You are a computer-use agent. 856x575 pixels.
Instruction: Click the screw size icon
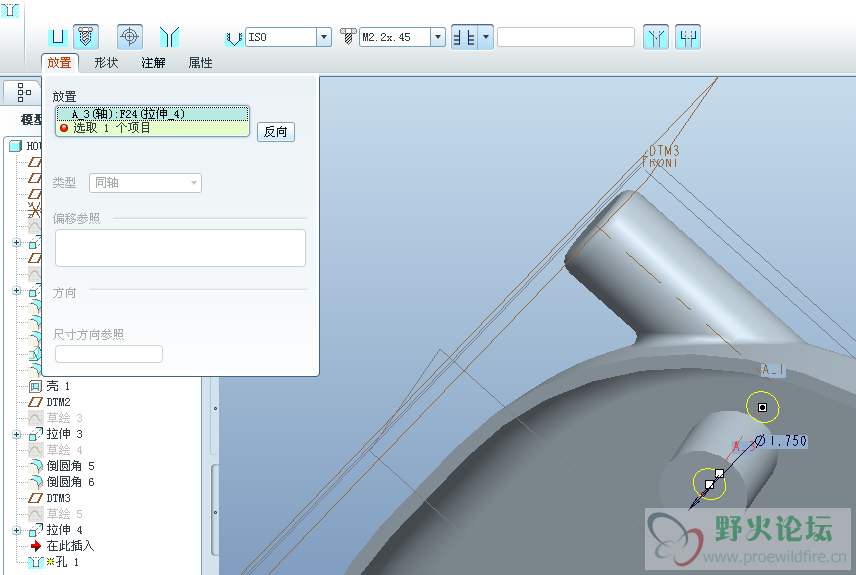click(348, 37)
